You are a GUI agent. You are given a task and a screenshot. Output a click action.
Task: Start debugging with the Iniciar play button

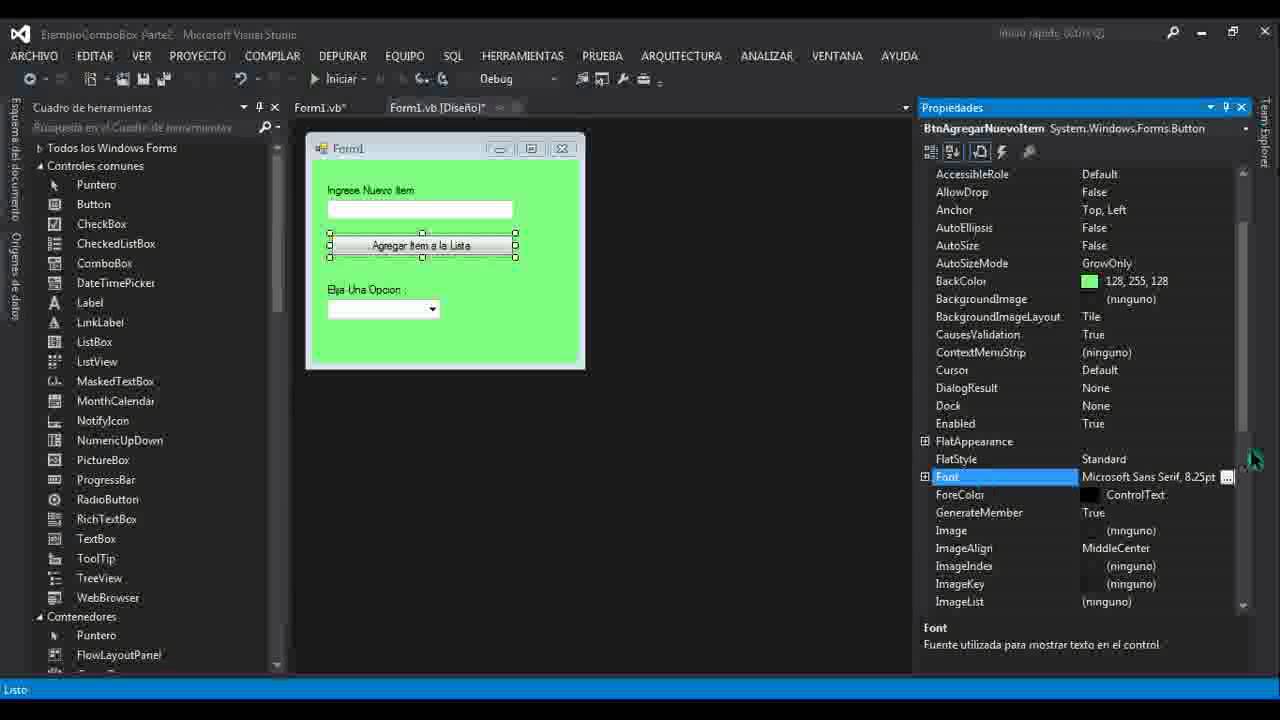tap(334, 79)
